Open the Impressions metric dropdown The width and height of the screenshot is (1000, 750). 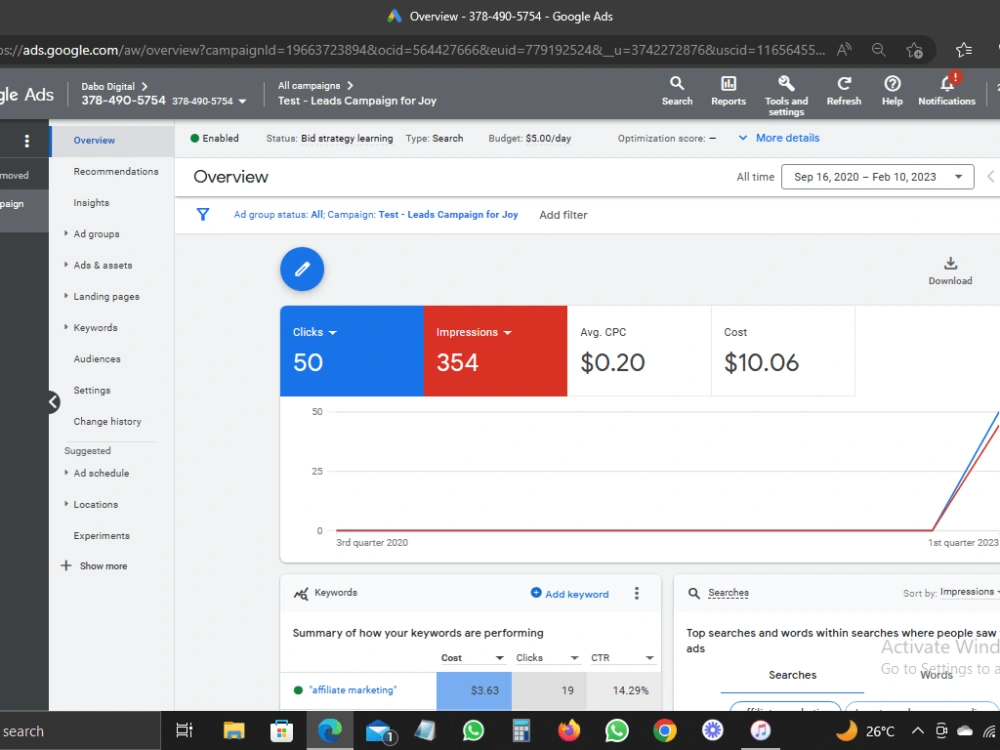[508, 333]
